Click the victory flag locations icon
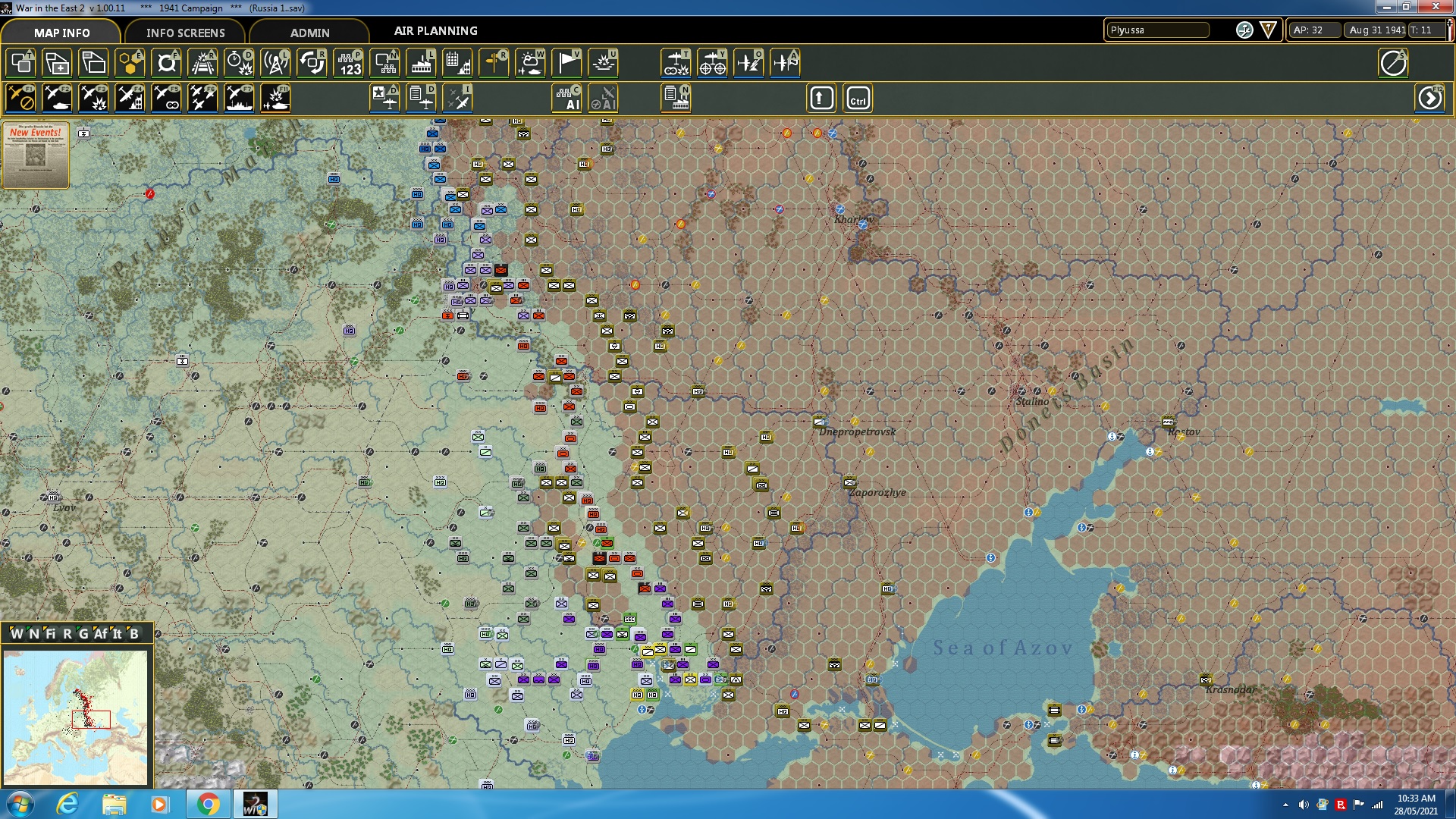 (x=566, y=63)
